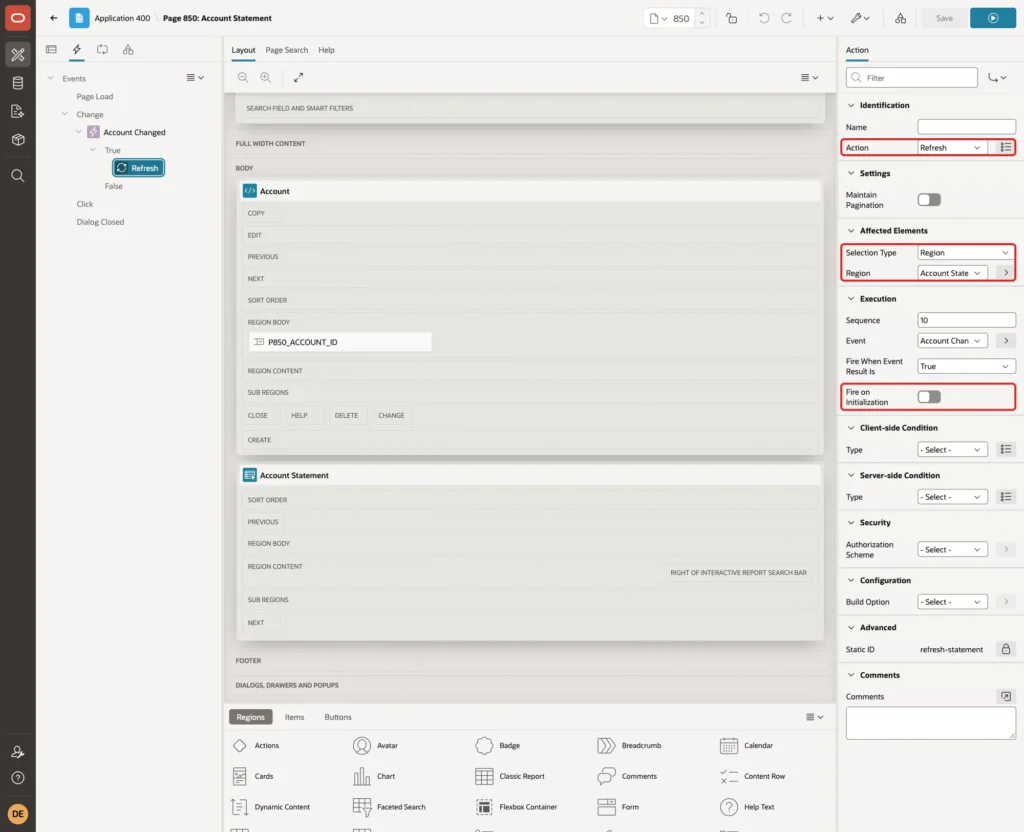Select the Buttons gallery tab
Screen dimensions: 1024x832
coord(338,717)
